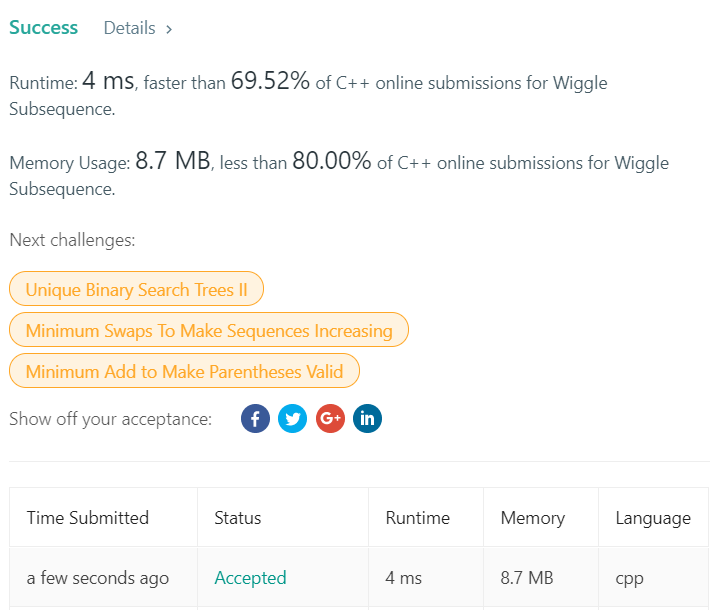
Task: Open Minimum Add to Make Parentheses Valid
Action: tap(184, 372)
